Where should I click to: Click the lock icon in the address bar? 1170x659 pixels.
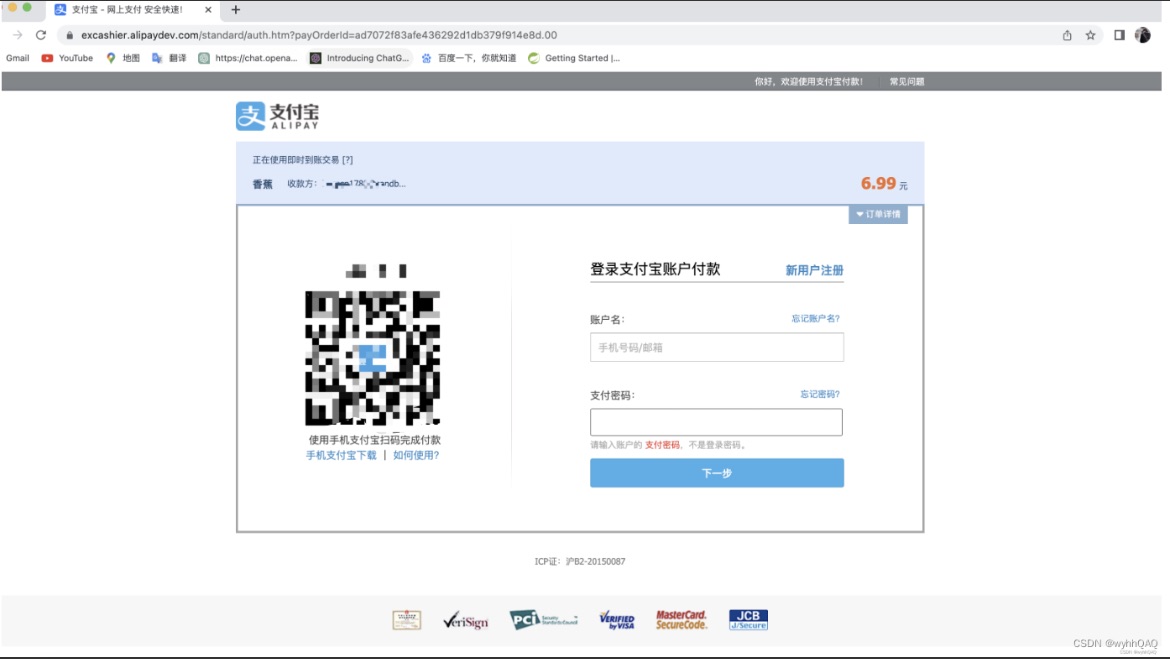point(69,35)
